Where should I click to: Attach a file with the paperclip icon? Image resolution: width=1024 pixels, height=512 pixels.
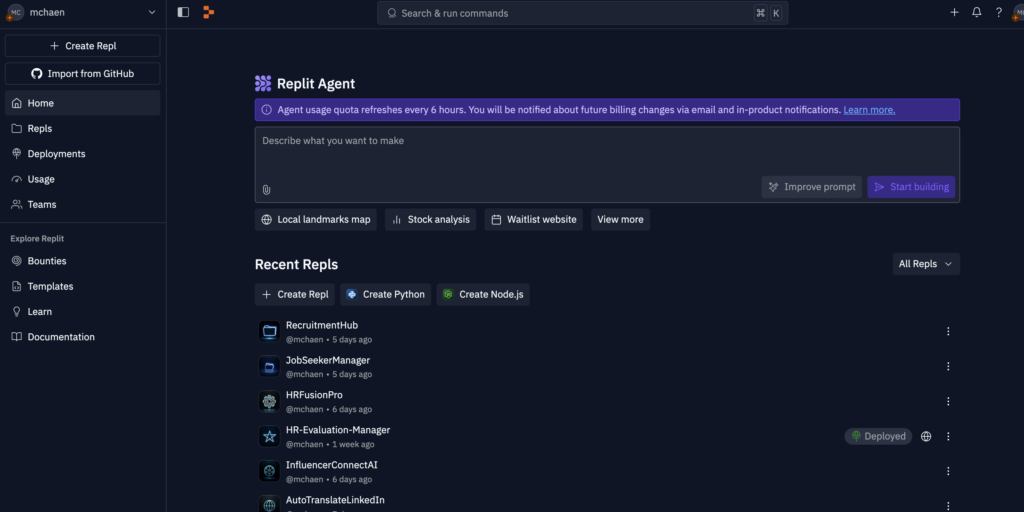[266, 189]
